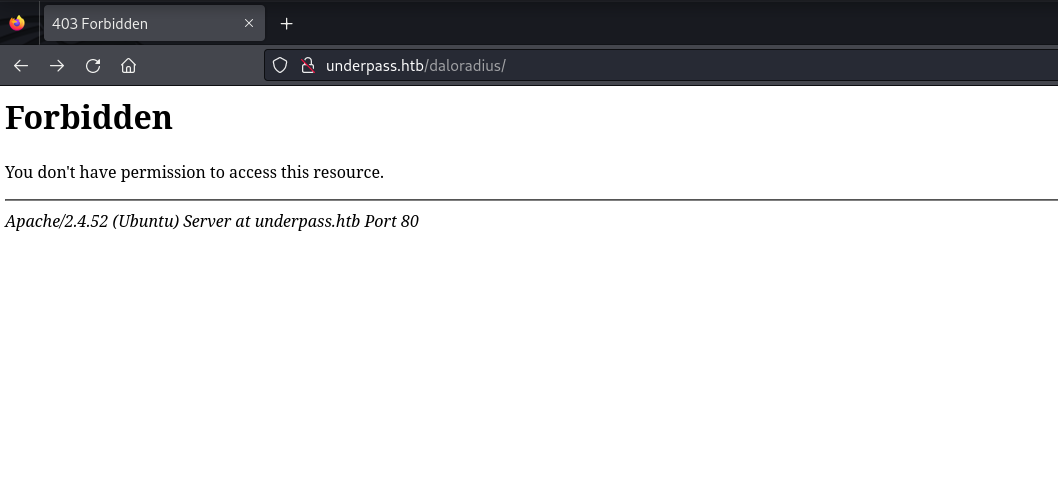1058x478 pixels.
Task: Go back to the previous page
Action: 21,66
